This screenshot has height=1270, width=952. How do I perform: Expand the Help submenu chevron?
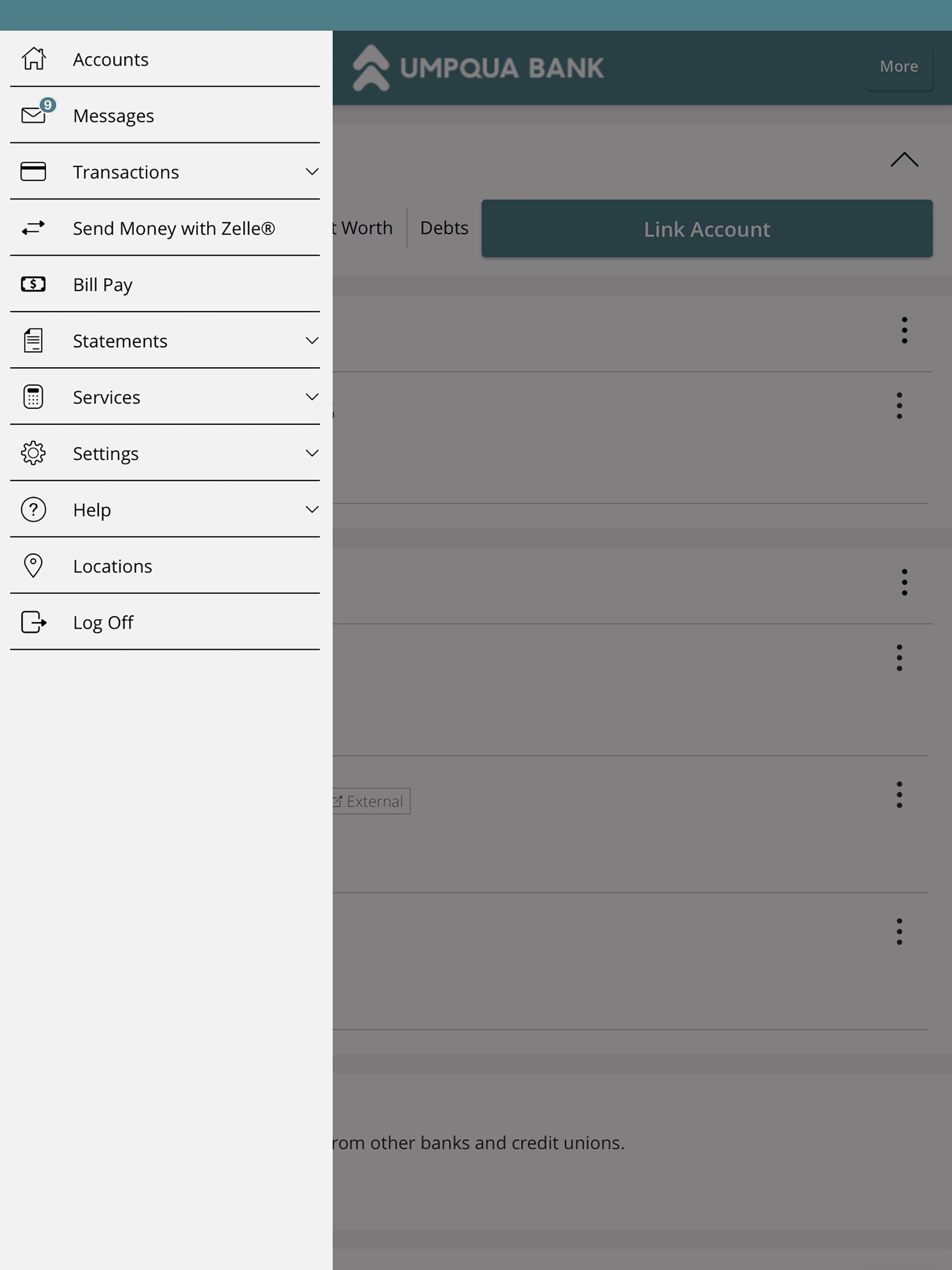click(x=312, y=509)
